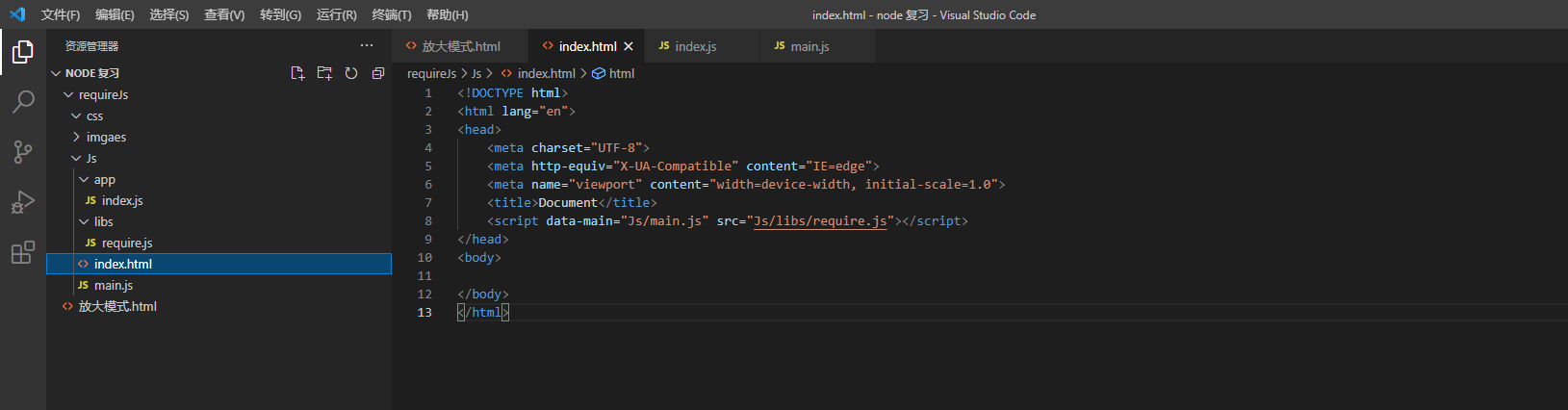Image resolution: width=1568 pixels, height=410 pixels.
Task: Click the DOCTYPE text on line 1
Action: (x=498, y=93)
